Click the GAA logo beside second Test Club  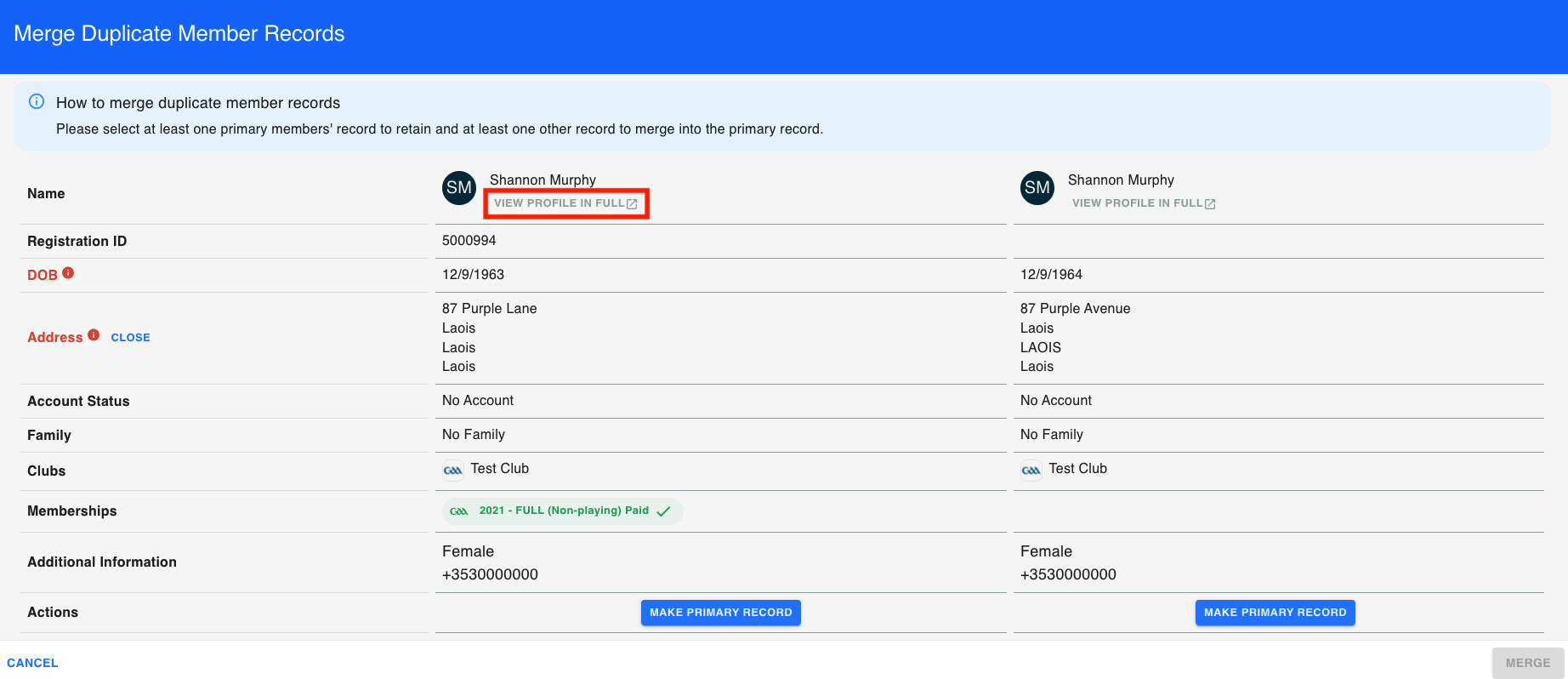click(1031, 470)
